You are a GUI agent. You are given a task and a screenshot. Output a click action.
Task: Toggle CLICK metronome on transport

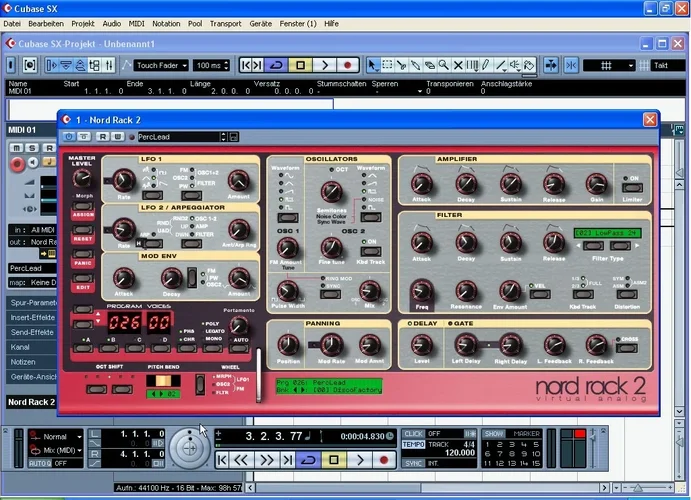(x=413, y=433)
